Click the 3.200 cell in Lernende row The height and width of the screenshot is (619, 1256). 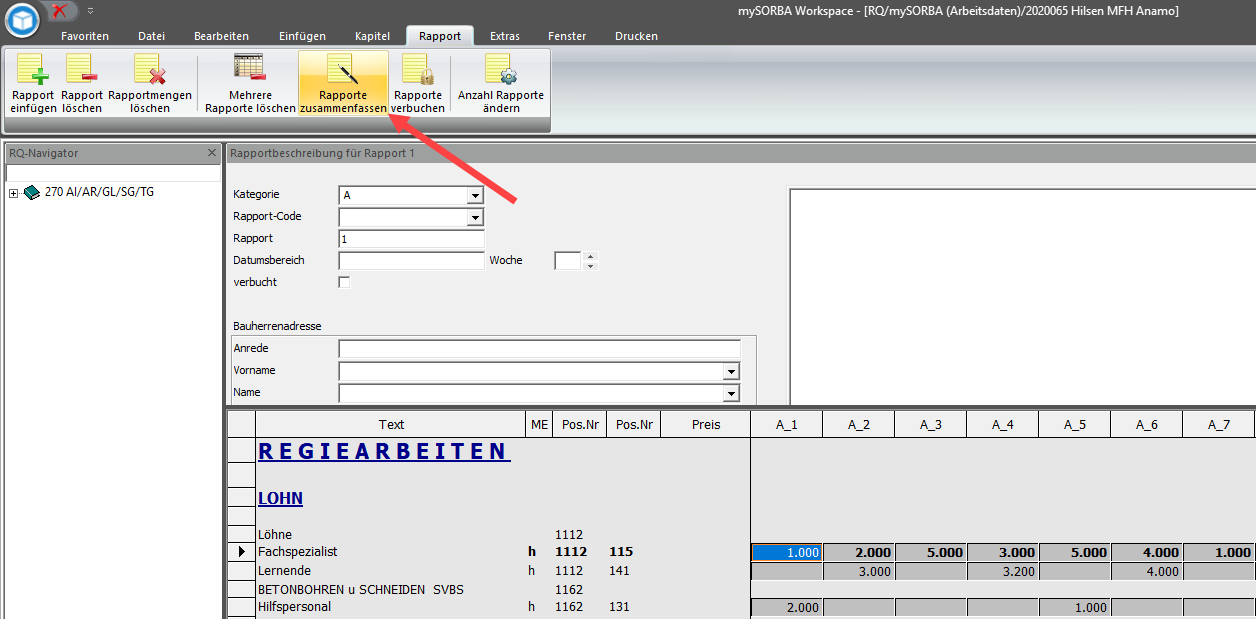pyautogui.click(x=1003, y=571)
